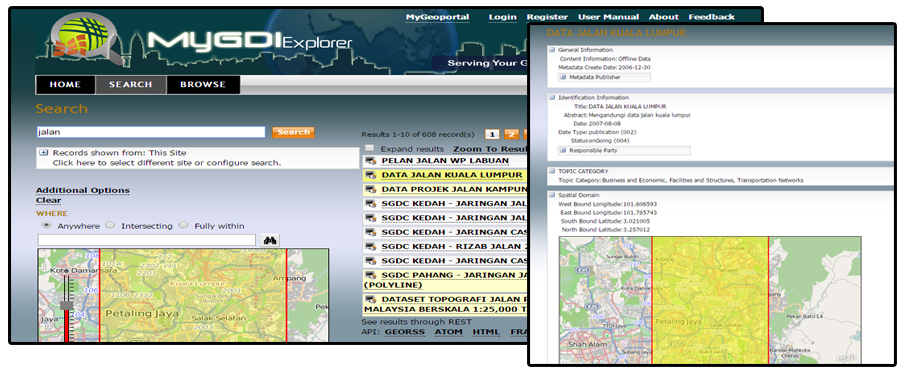Viewport: 915px width, 375px height.
Task: Click the binoculars locate icon
Action: (270, 240)
